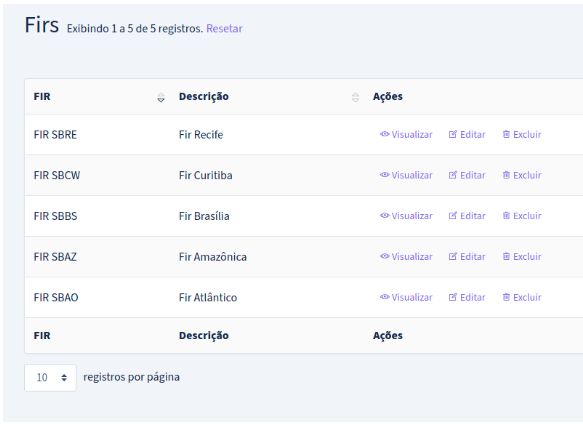This screenshot has width=583, height=428.
Task: Sort table by FIR column arrows
Action: (x=161, y=97)
